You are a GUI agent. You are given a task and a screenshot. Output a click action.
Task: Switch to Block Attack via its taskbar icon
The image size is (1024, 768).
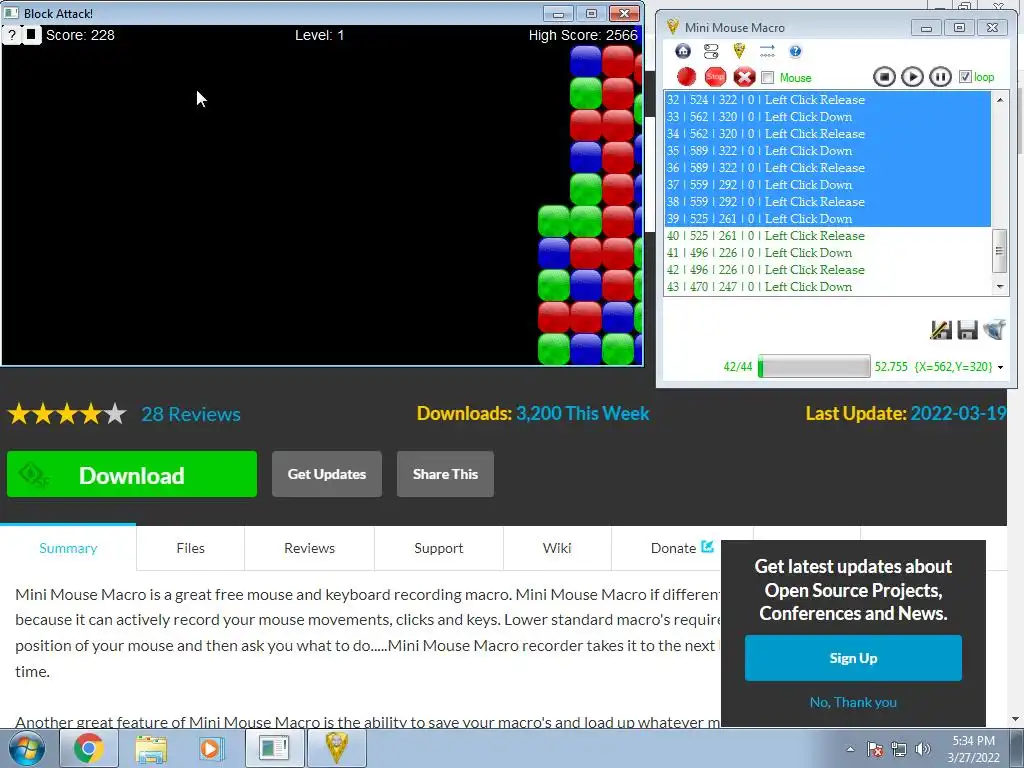coord(274,748)
